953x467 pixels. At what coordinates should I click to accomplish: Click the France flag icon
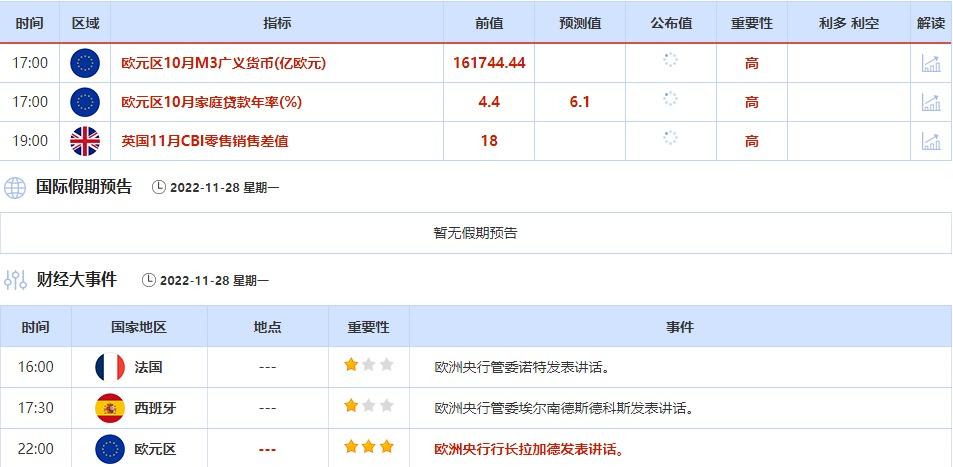click(110, 367)
